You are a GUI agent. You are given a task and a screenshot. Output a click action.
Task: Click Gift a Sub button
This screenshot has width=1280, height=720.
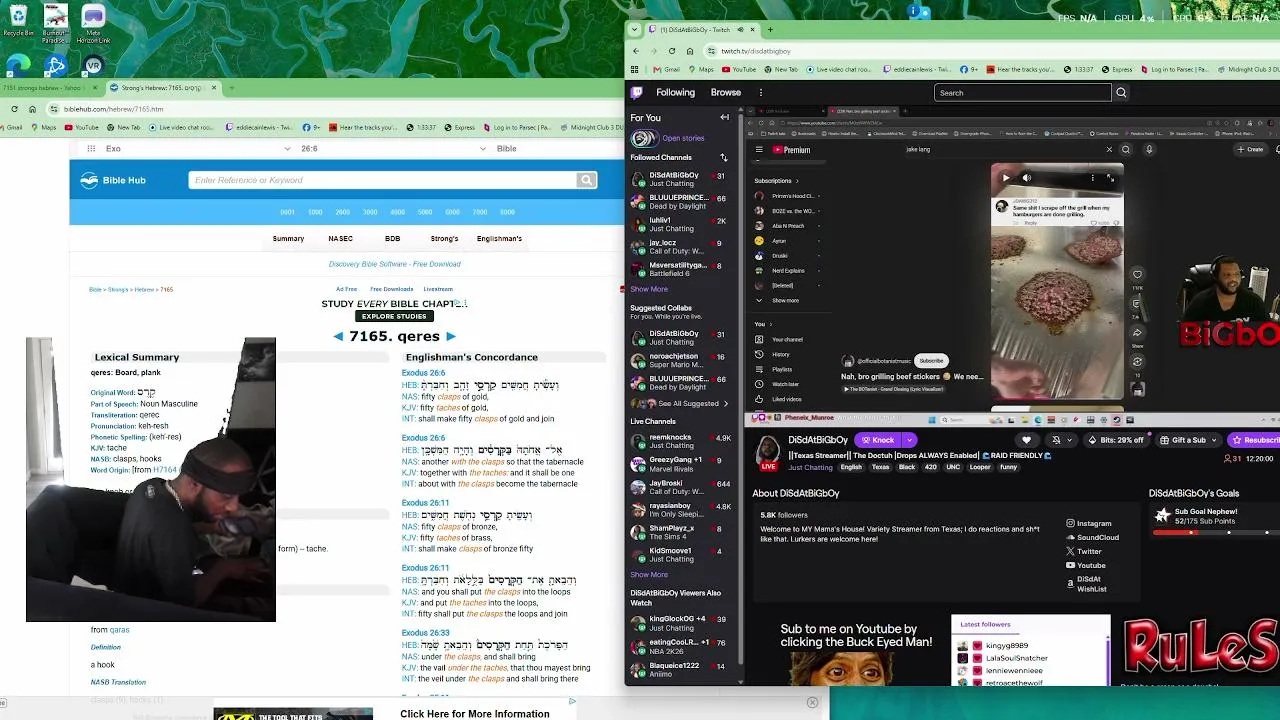point(1189,440)
